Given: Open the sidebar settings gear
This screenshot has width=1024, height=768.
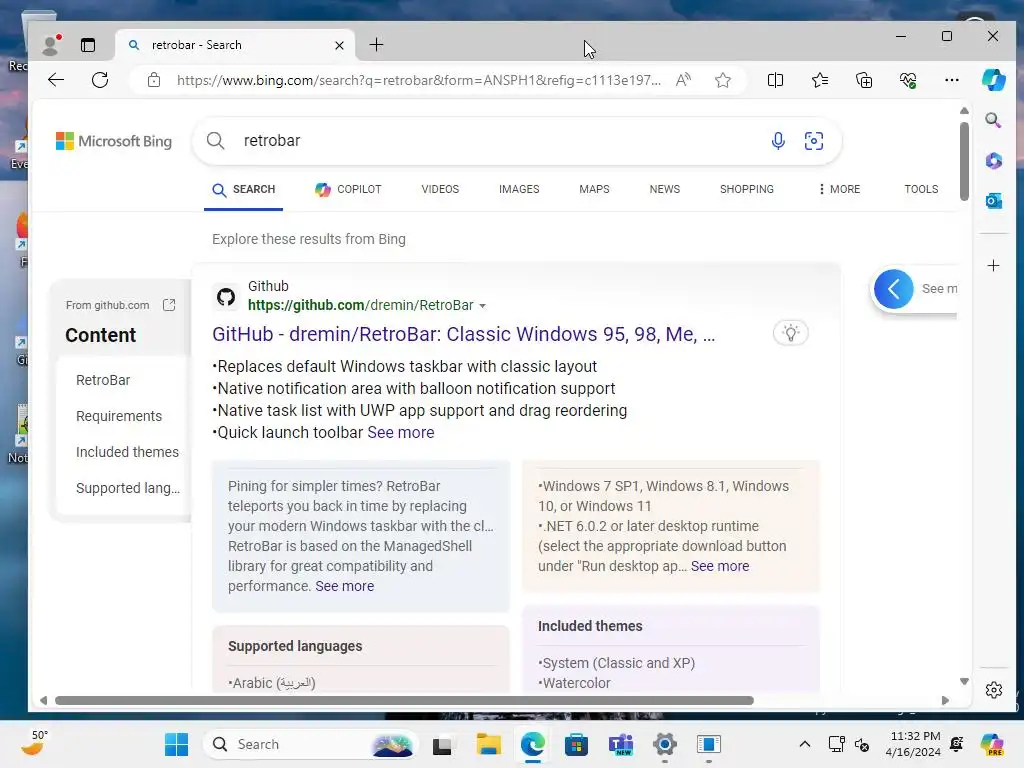Looking at the screenshot, I should click(x=993, y=690).
